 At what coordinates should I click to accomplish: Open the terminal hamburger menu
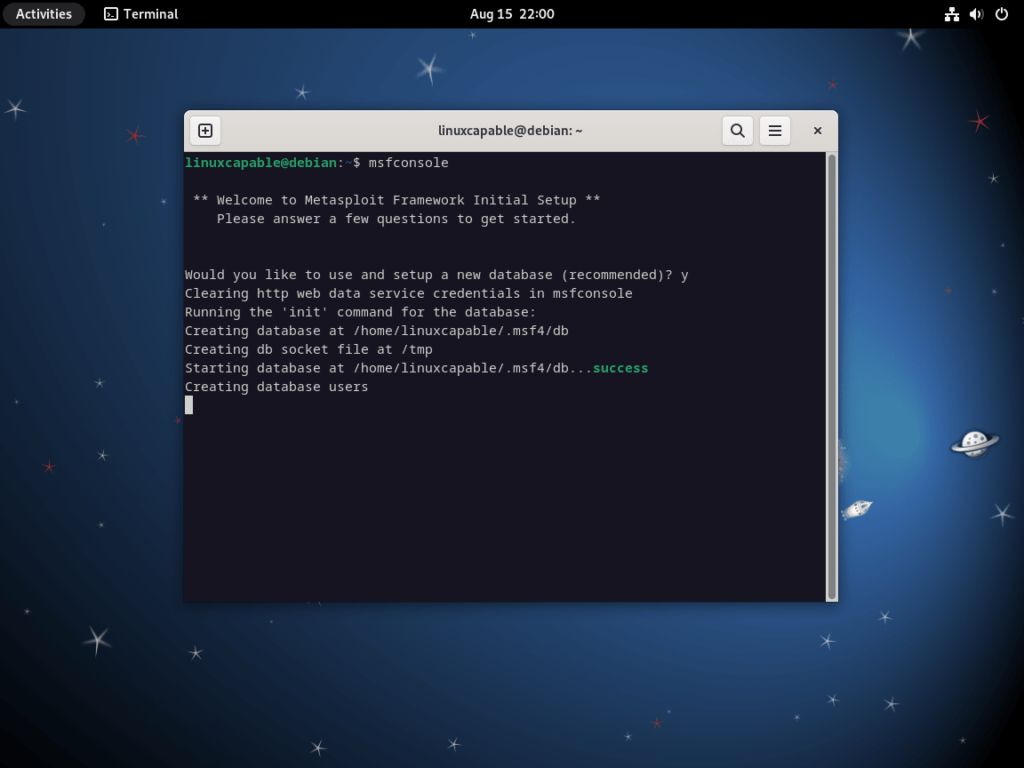pyautogui.click(x=775, y=131)
